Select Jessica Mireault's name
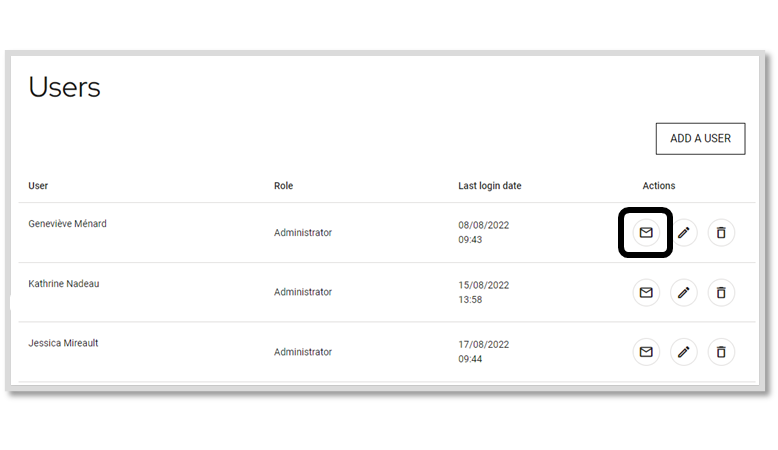Screen dimensions: 778x450 pyautogui.click(x=63, y=343)
